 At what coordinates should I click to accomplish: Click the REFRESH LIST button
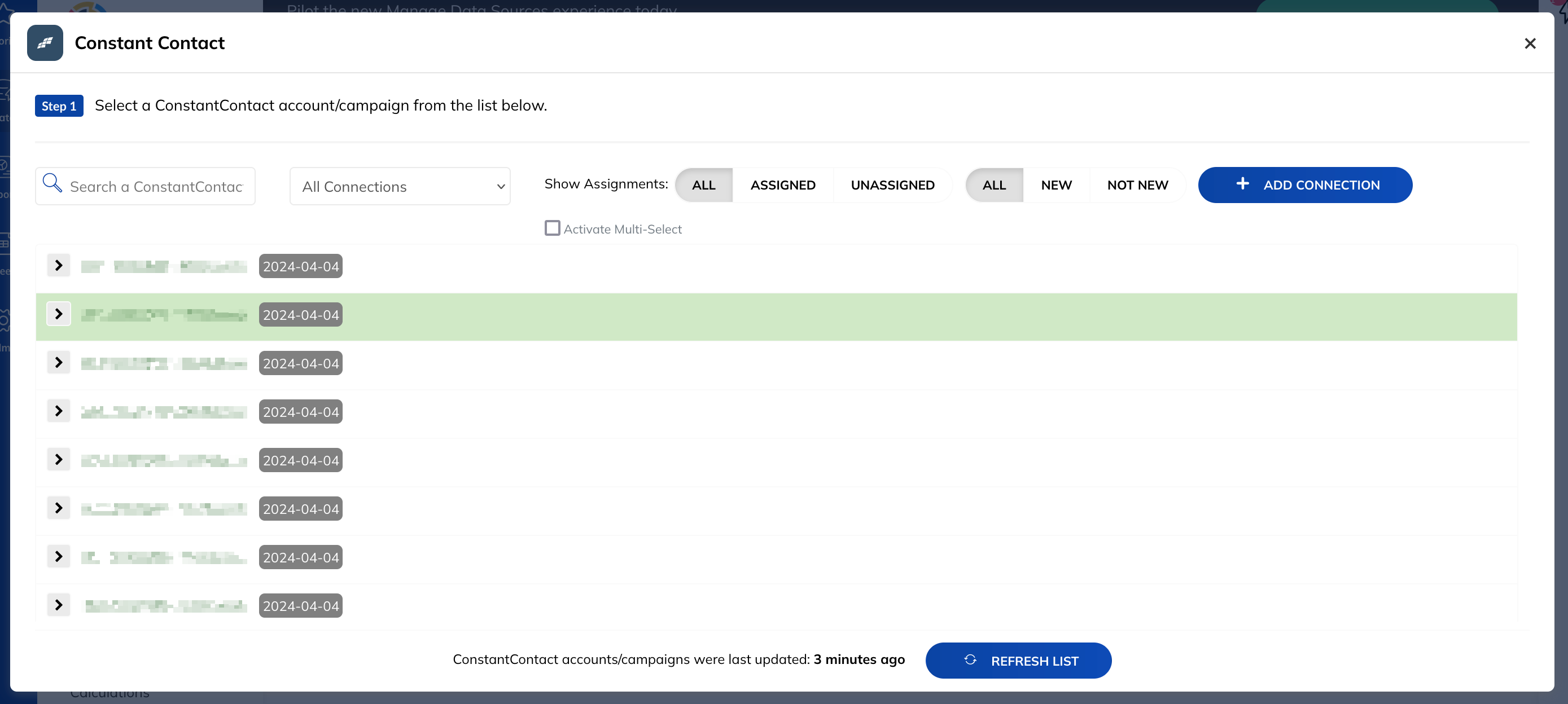(x=1018, y=661)
